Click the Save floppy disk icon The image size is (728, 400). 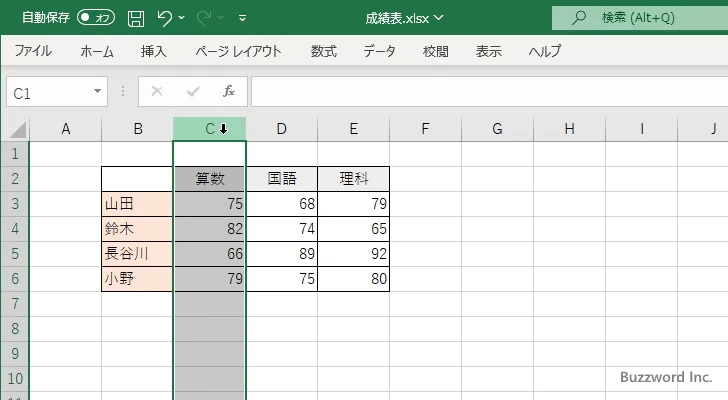136,19
